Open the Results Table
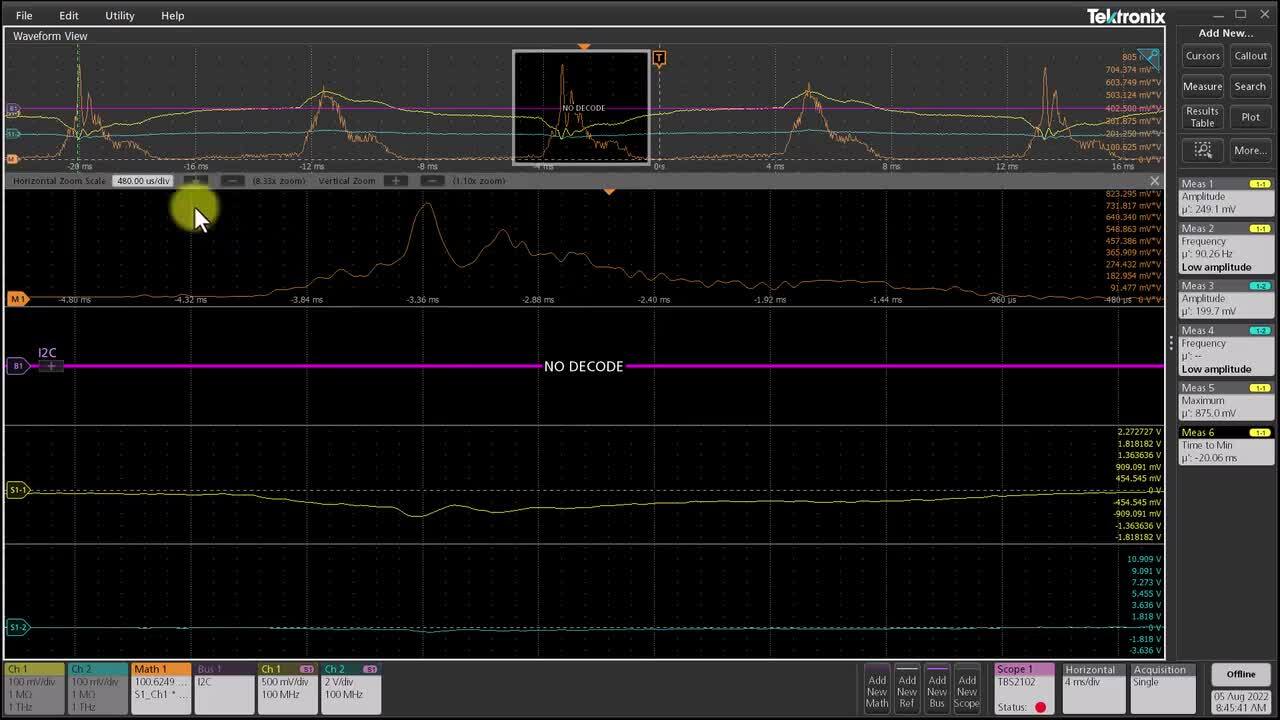The height and width of the screenshot is (720, 1280). point(1201,117)
